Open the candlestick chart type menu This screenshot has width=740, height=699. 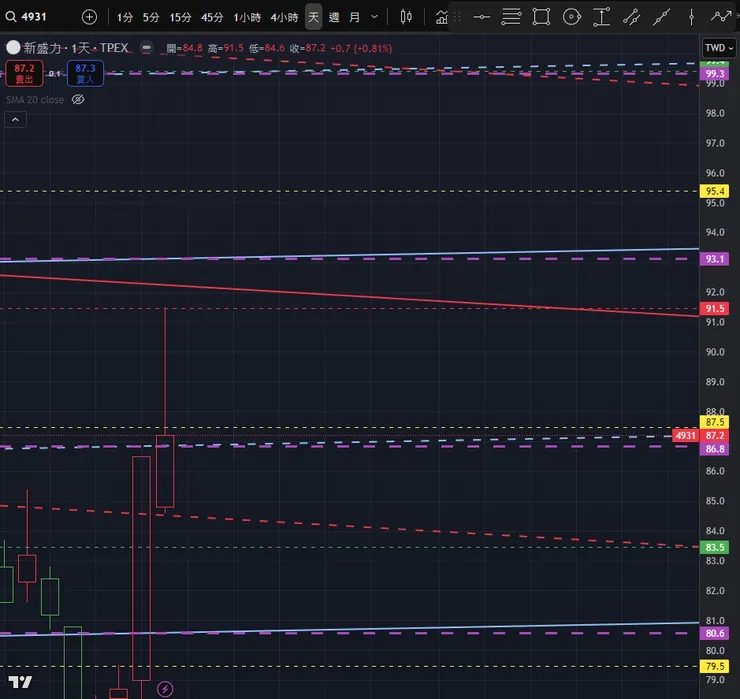click(406, 17)
